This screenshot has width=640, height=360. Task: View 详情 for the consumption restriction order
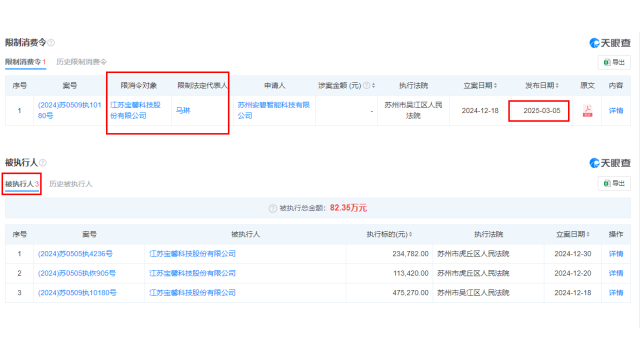[616, 111]
